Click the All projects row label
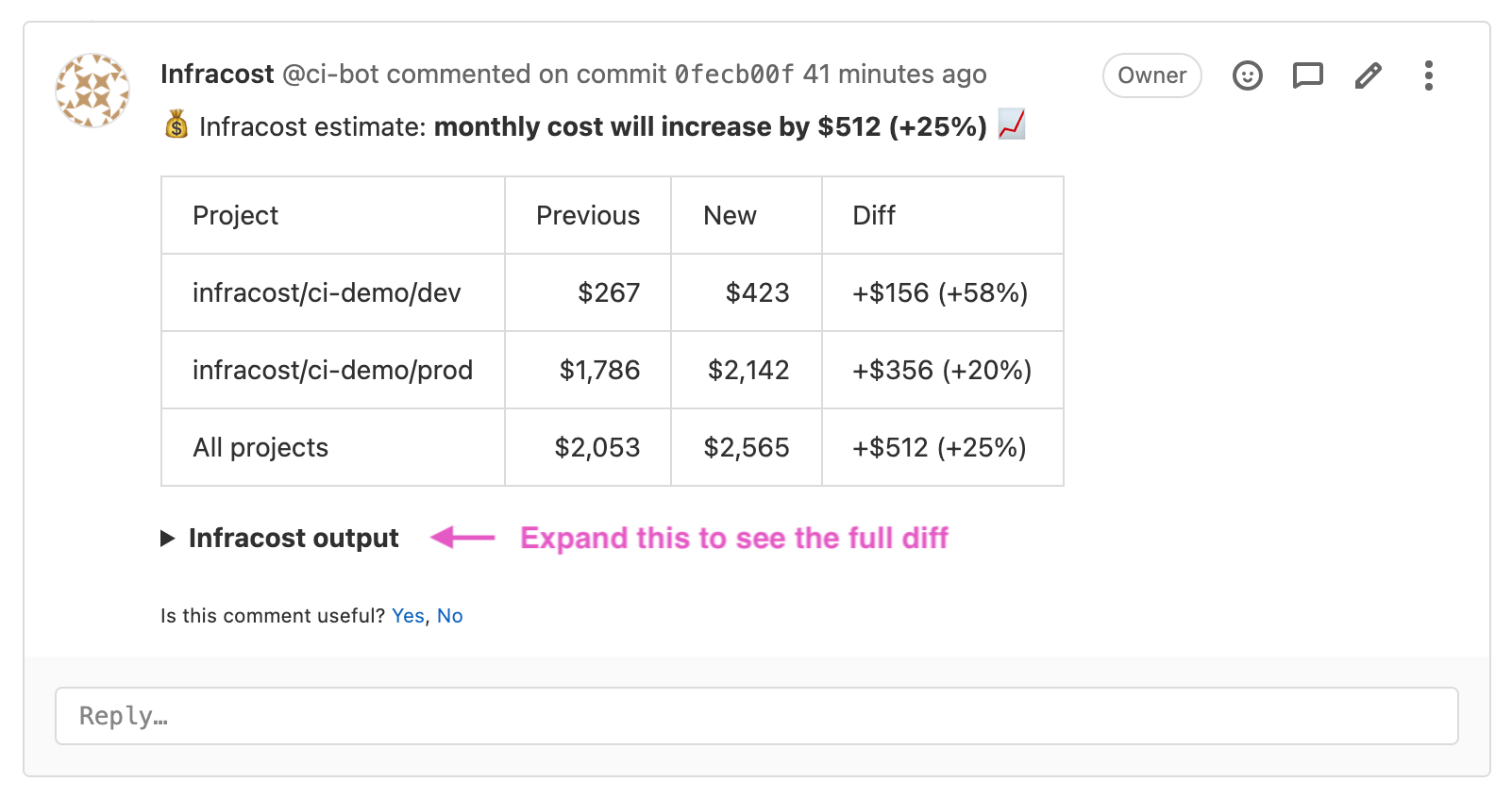 260,448
